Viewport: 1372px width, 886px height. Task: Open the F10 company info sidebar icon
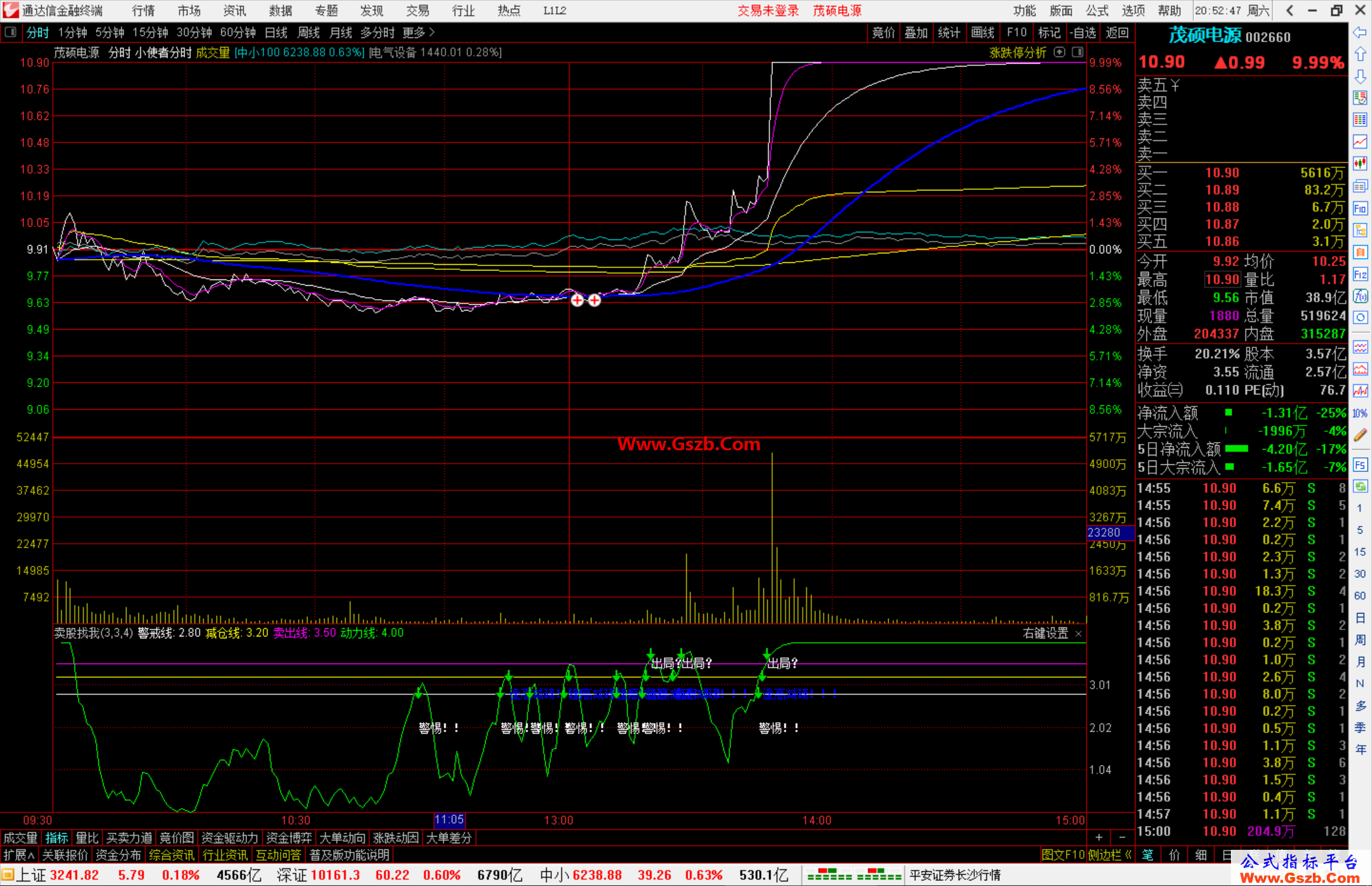point(1360,208)
